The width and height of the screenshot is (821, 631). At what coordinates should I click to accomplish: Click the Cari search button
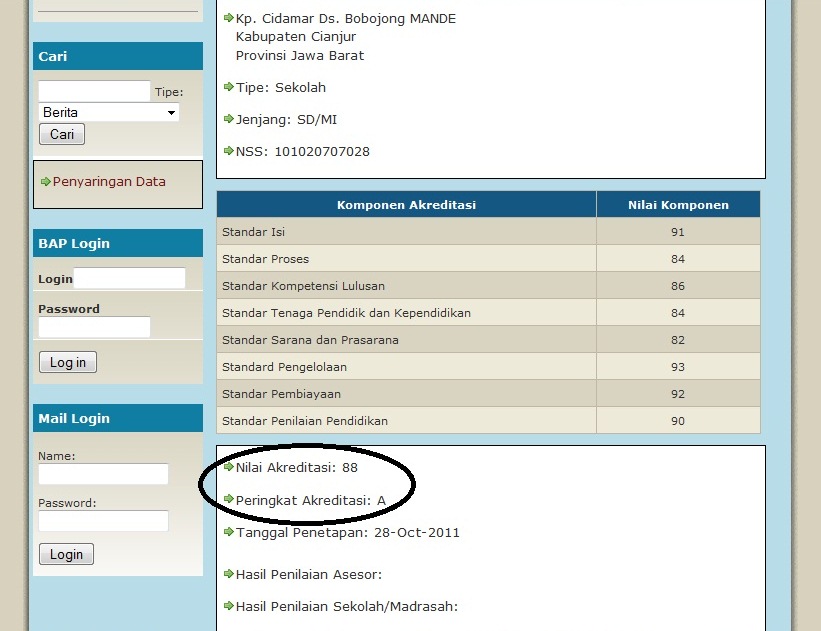[62, 134]
